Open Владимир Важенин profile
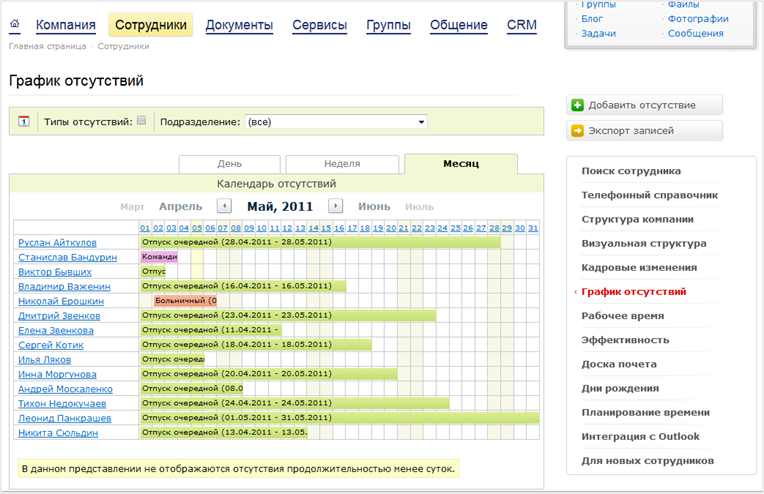The height and width of the screenshot is (494, 764). (64, 286)
